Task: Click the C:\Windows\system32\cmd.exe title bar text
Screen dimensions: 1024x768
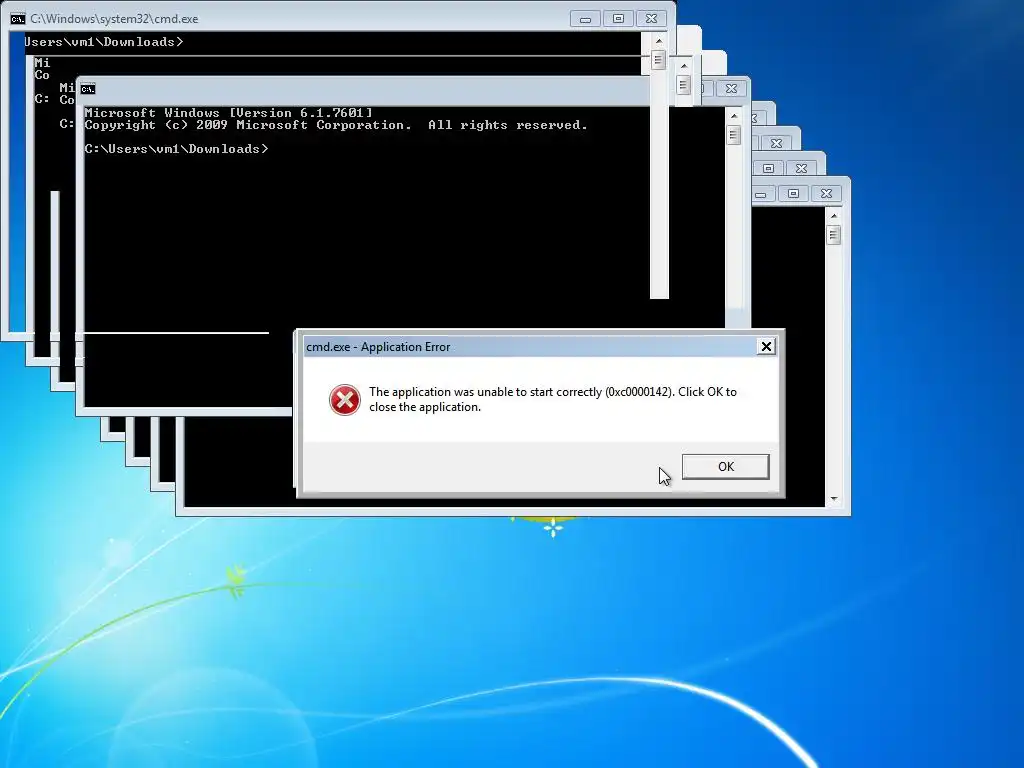Action: click(x=114, y=19)
